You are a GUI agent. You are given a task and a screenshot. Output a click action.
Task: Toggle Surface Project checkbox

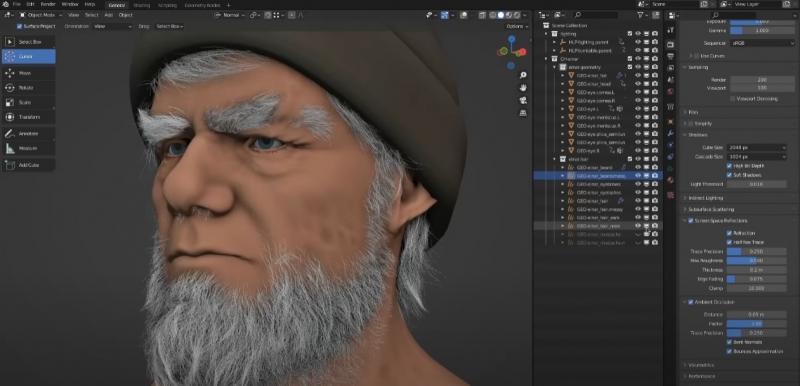click(x=19, y=26)
